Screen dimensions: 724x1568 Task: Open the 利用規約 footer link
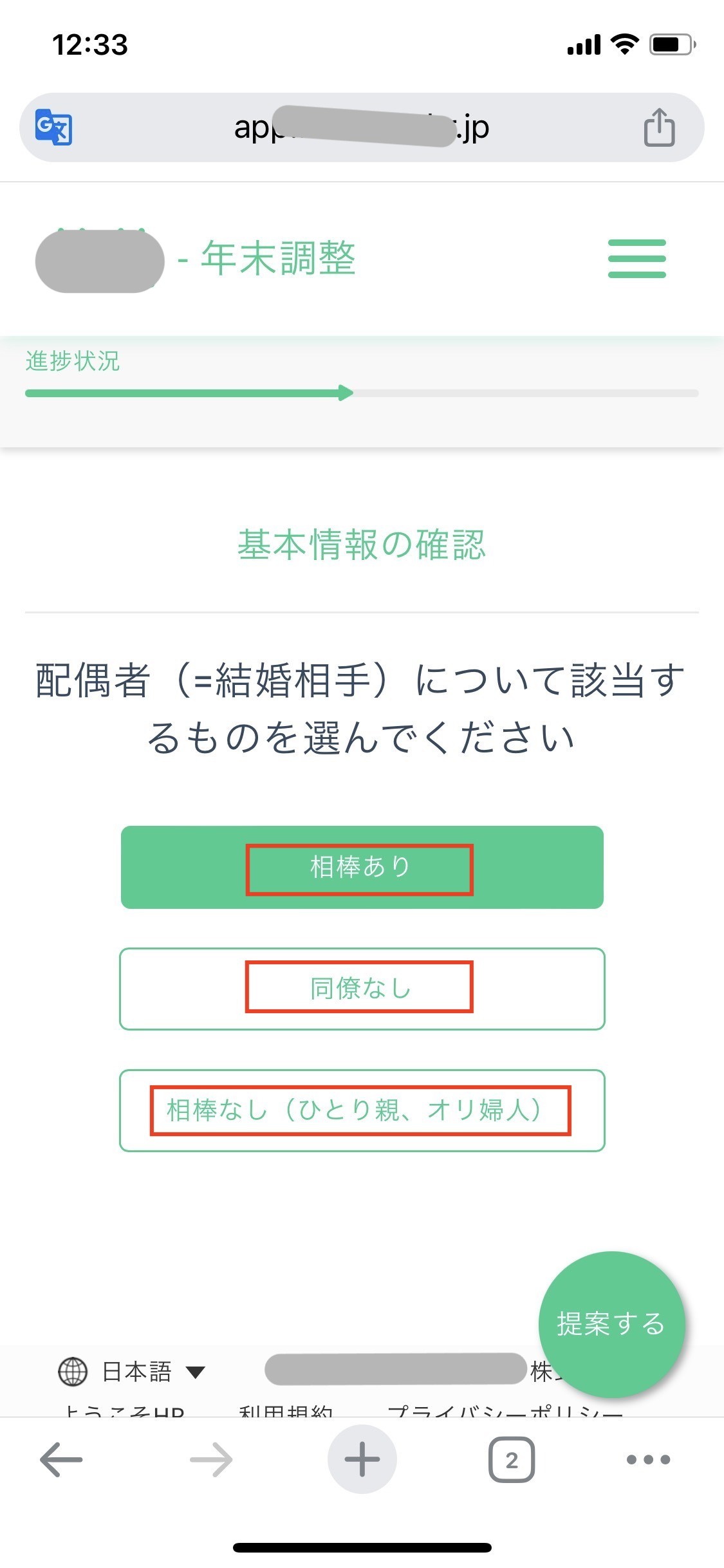(286, 1412)
